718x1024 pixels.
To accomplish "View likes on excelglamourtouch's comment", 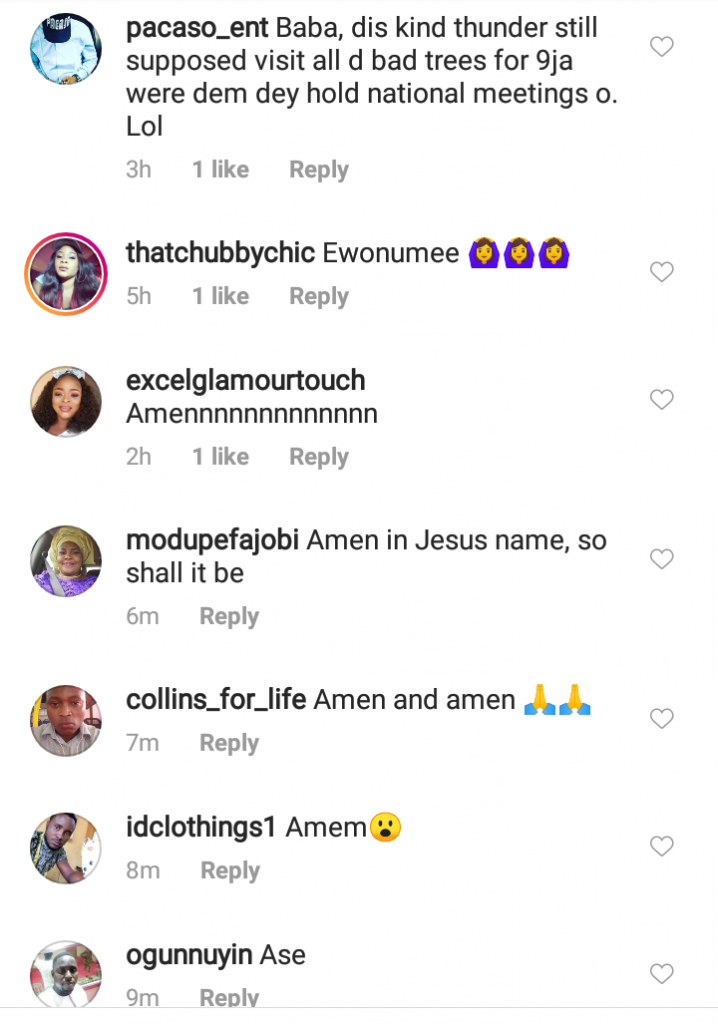I will tap(221, 457).
